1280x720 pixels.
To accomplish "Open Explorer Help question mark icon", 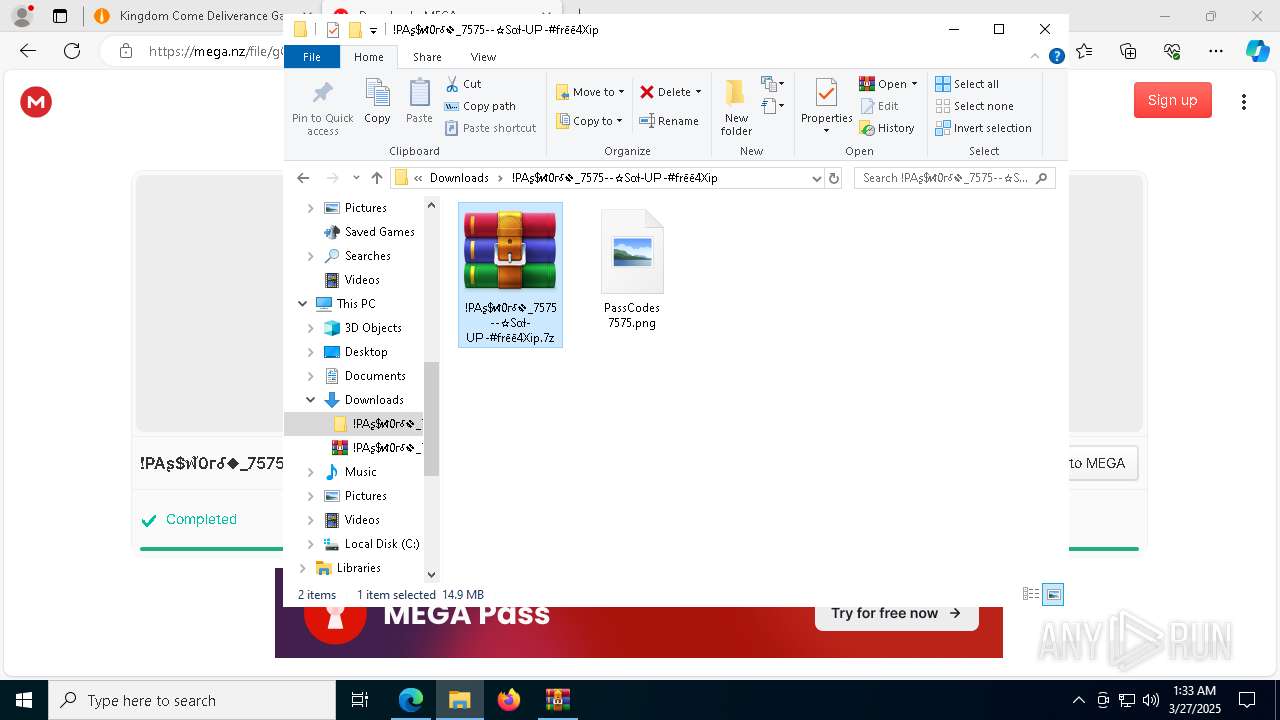I will [1056, 57].
